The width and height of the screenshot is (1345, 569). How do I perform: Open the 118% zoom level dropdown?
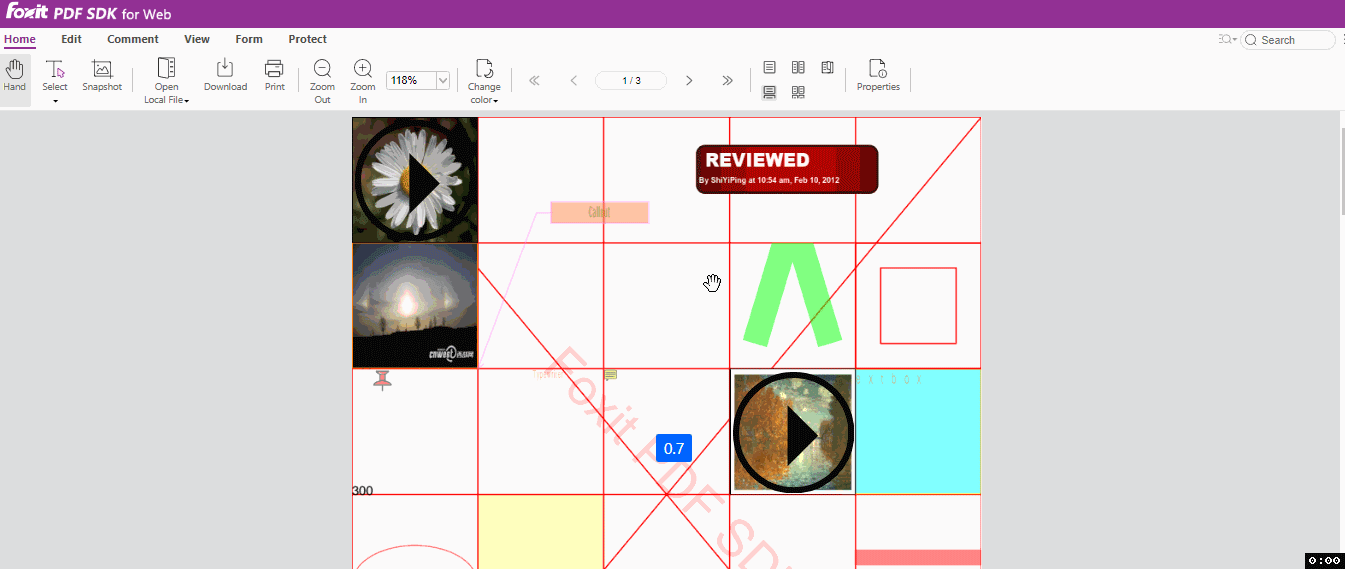(x=443, y=81)
